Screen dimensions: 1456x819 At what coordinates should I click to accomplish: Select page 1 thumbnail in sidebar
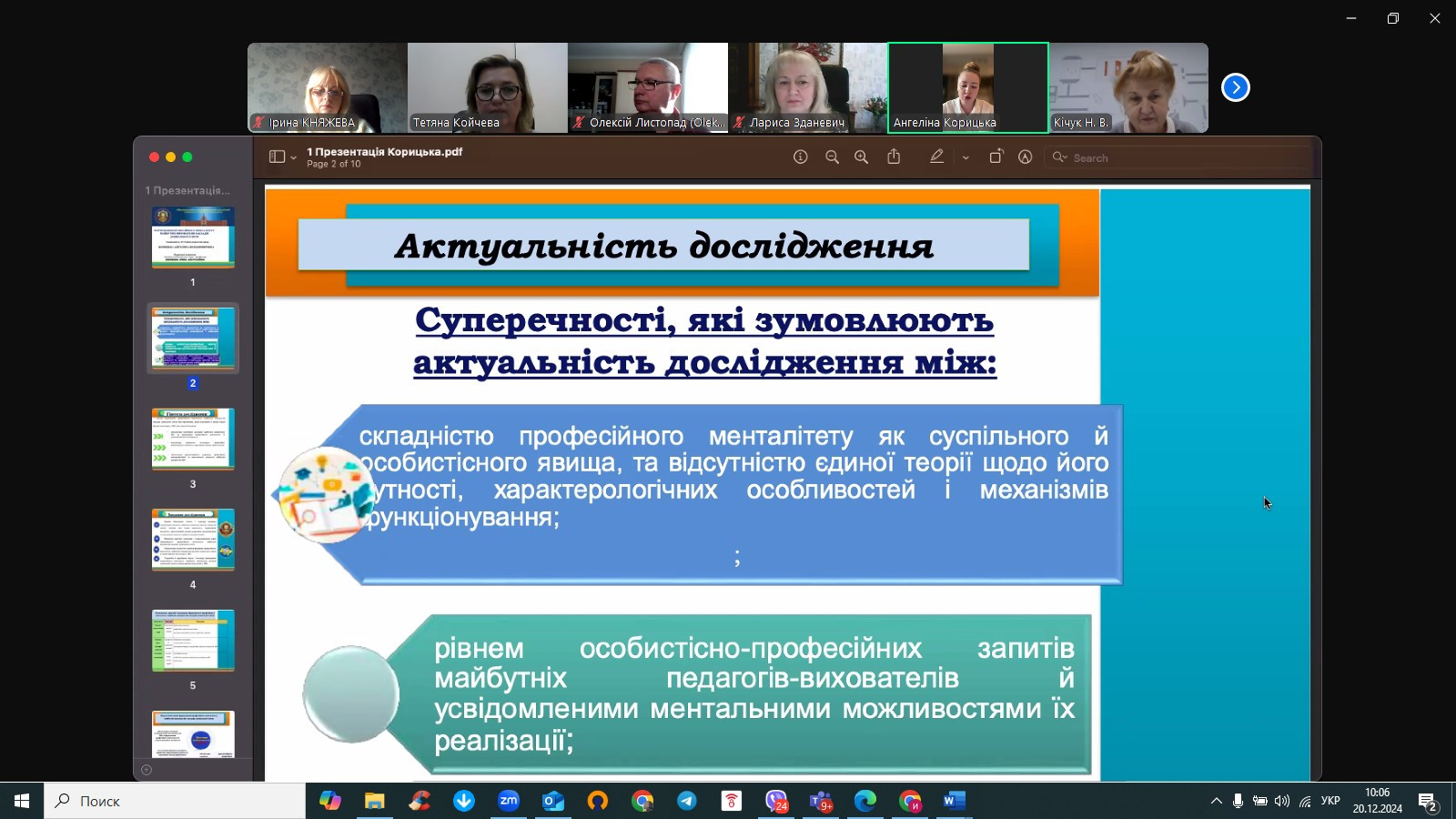(x=193, y=237)
